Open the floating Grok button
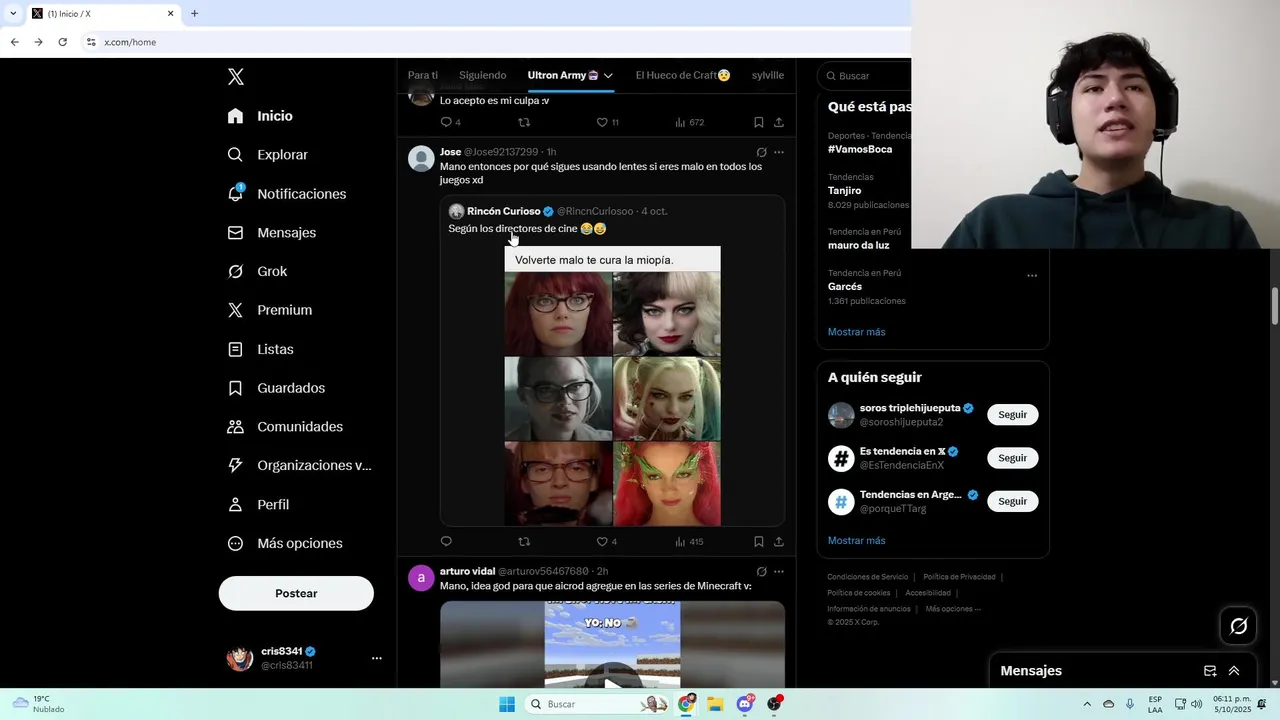 1239,626
